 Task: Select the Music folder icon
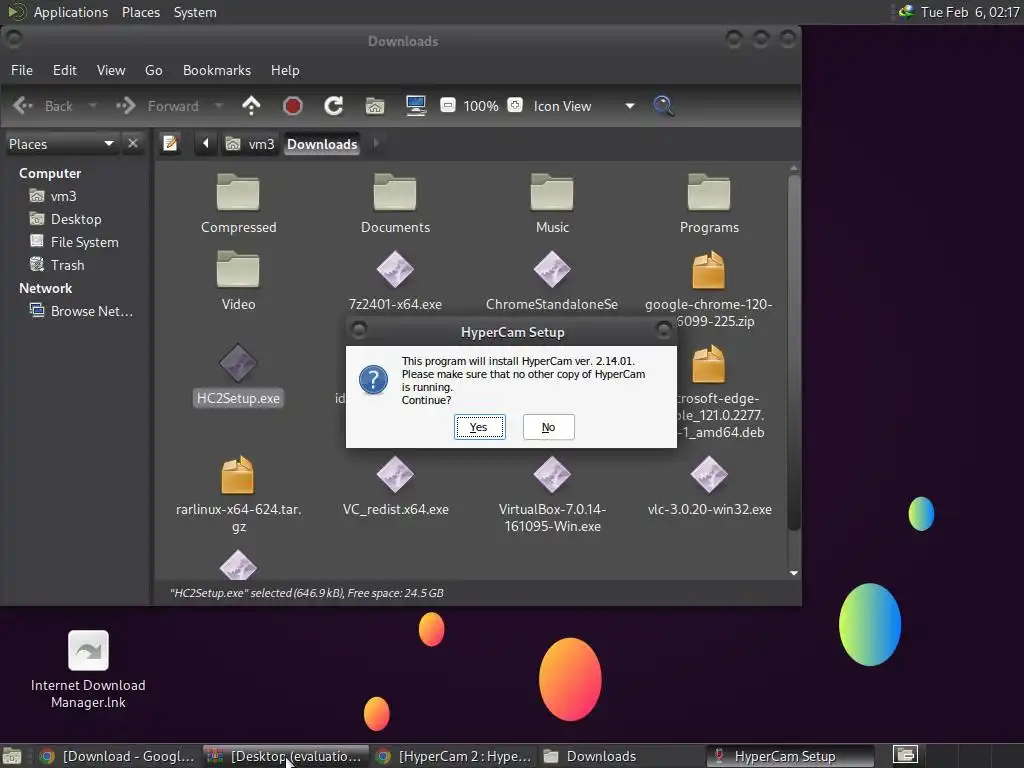pyautogui.click(x=552, y=193)
